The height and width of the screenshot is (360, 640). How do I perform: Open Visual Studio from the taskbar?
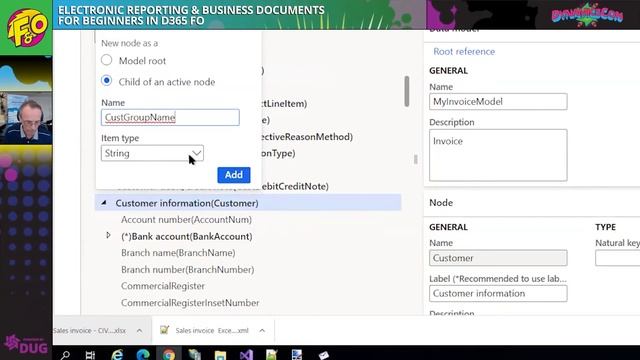(x=246, y=354)
